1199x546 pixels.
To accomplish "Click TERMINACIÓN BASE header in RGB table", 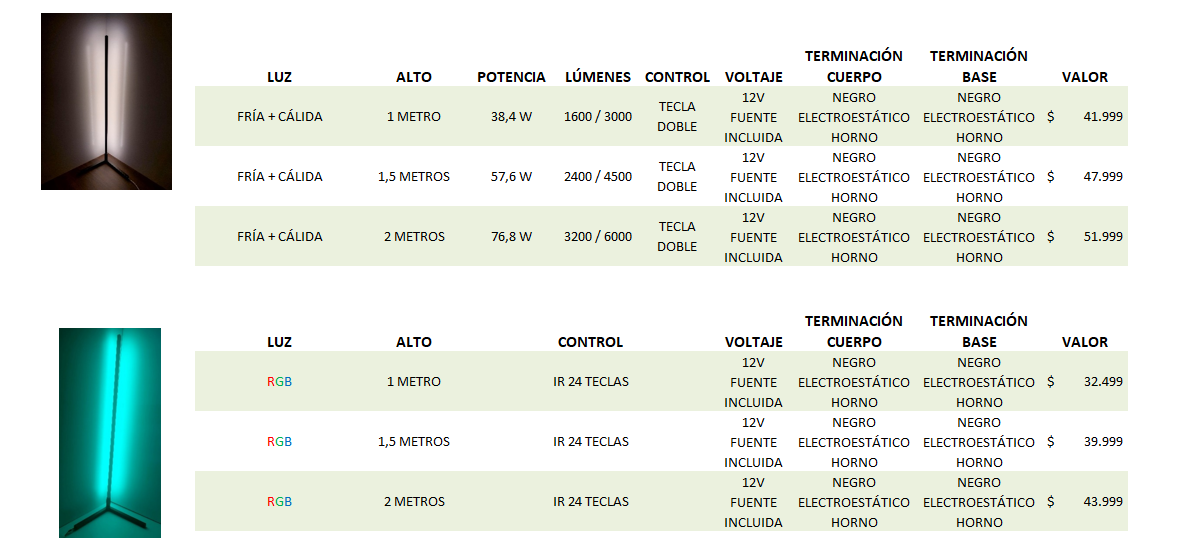I will pos(979,331).
